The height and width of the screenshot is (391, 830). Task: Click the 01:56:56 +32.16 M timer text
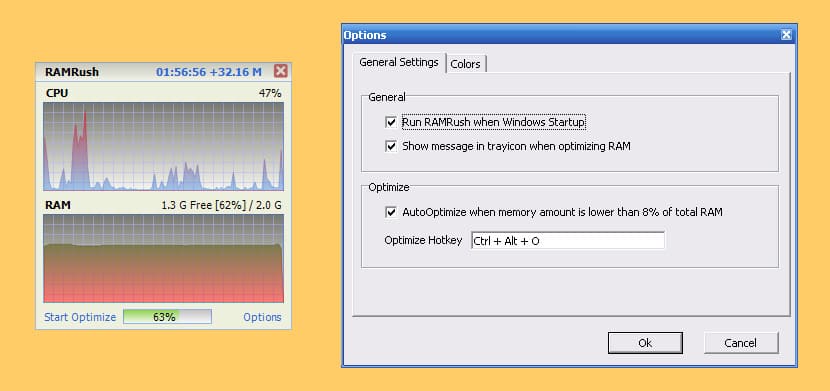pyautogui.click(x=209, y=72)
